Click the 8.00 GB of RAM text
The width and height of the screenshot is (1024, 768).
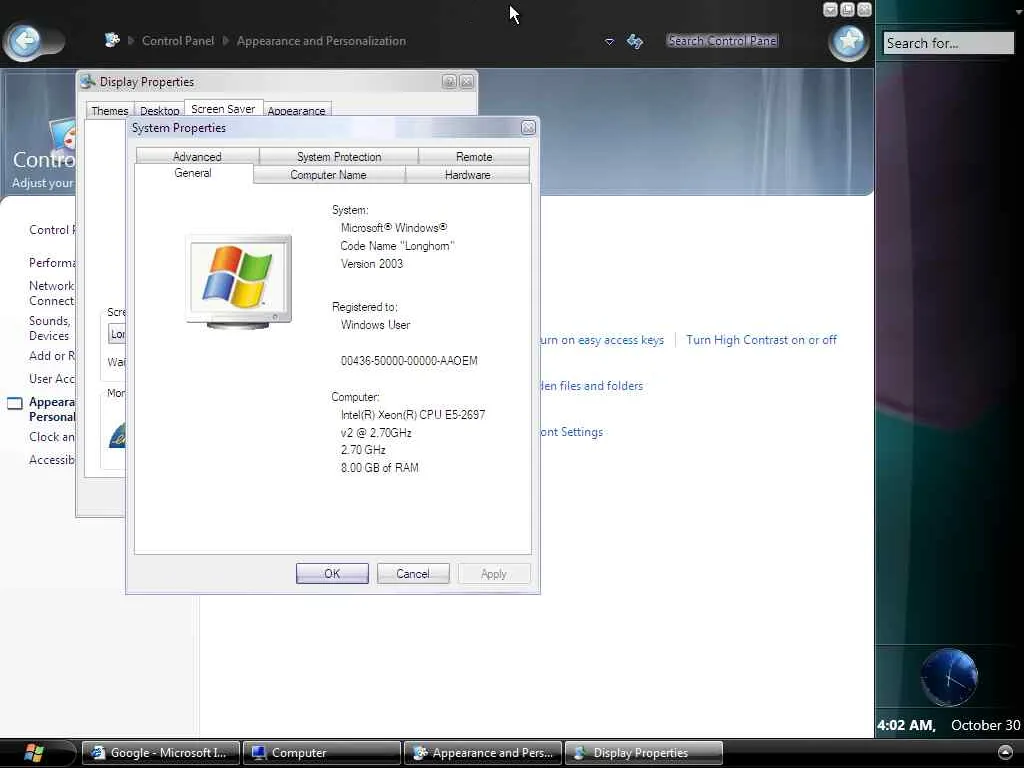(379, 468)
